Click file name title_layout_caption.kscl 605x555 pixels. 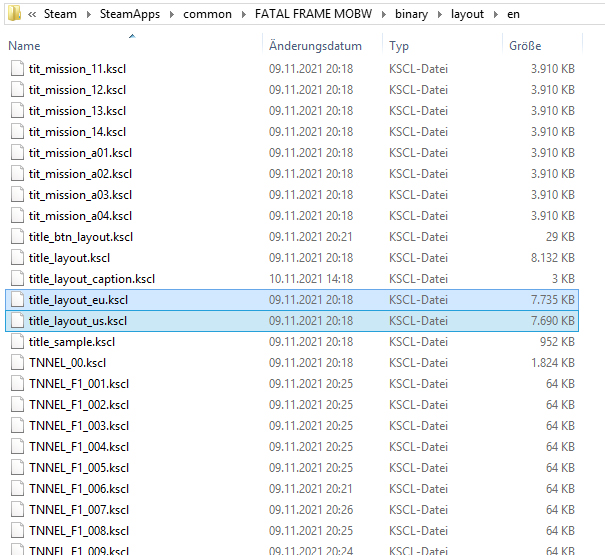click(92, 279)
